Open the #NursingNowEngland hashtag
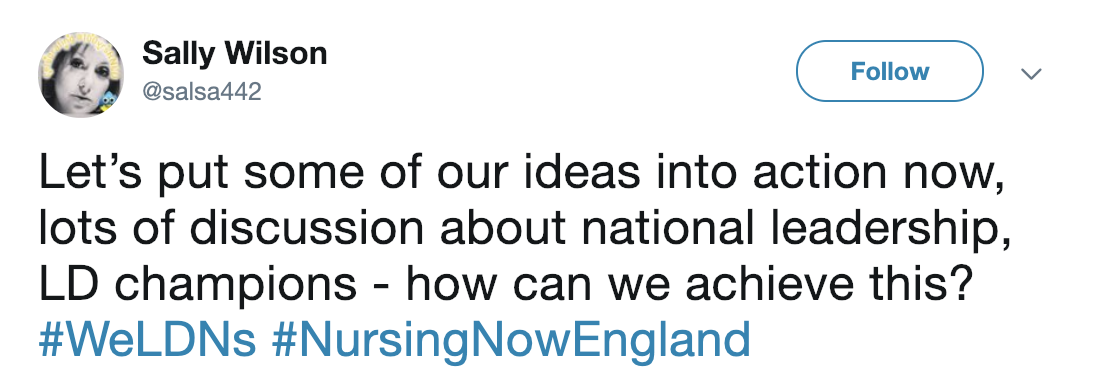Image resolution: width=1094 pixels, height=372 pixels. point(511,340)
